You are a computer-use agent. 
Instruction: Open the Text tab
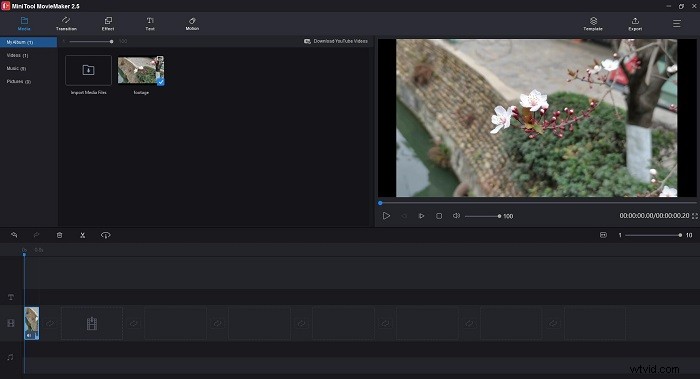[x=150, y=24]
